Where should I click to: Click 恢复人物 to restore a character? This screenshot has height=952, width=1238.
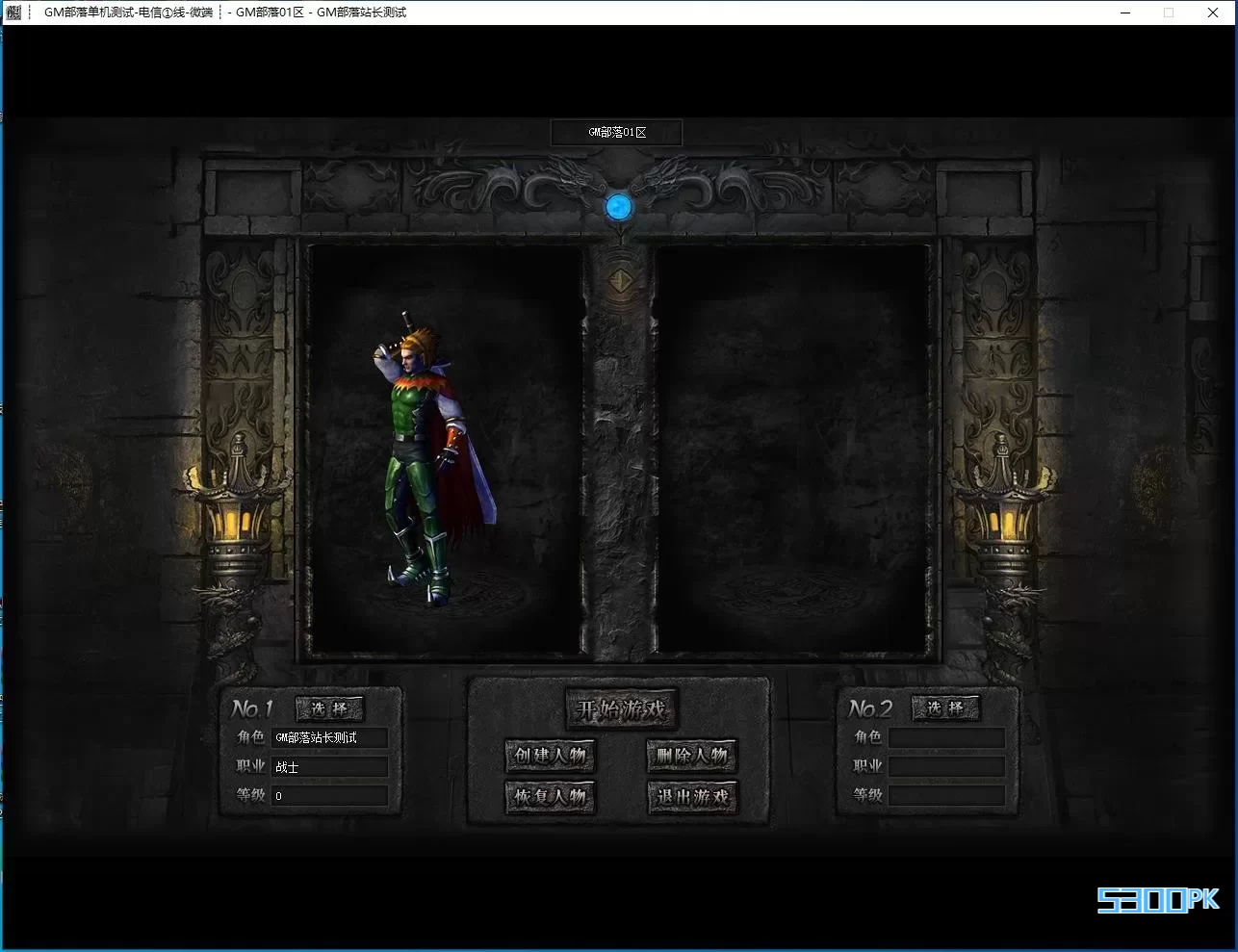pos(551,797)
